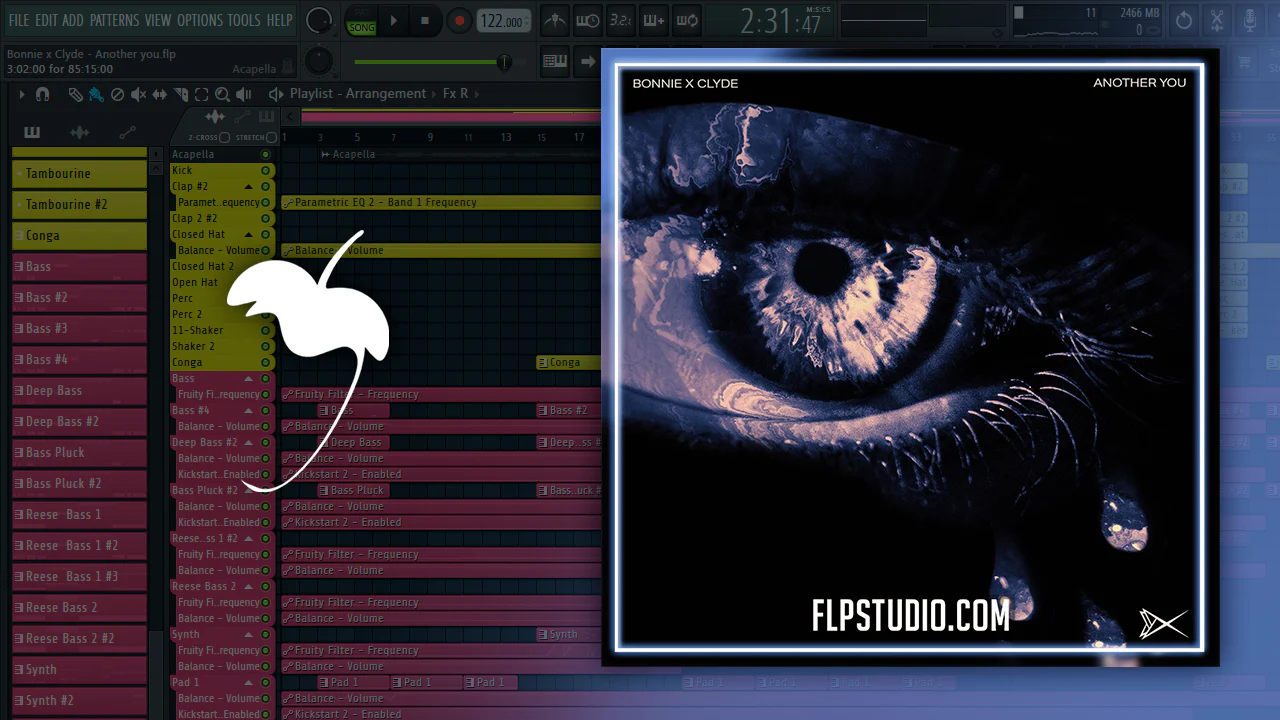Click the metronome icon

pyautogui.click(x=556, y=20)
